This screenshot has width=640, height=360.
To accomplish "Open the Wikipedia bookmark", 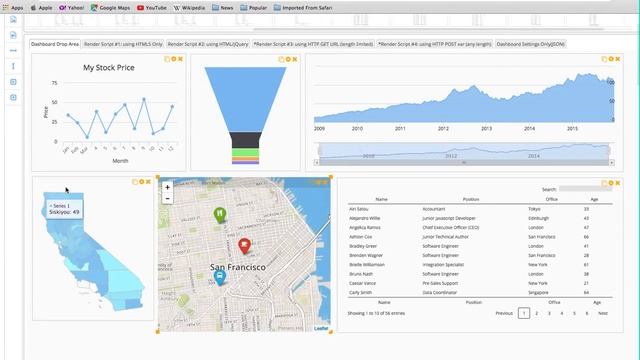I will [x=189, y=7].
